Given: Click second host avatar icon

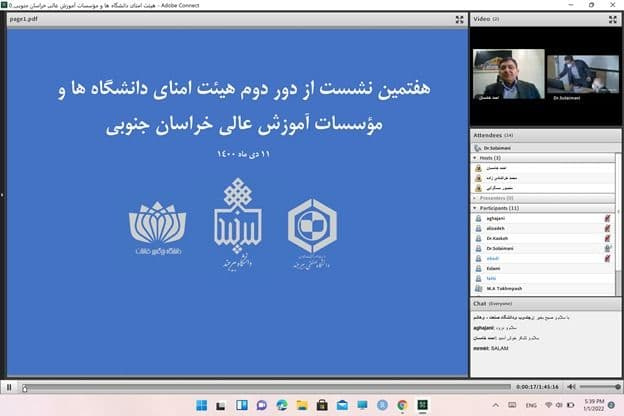Looking at the screenshot, I should click(x=479, y=178).
